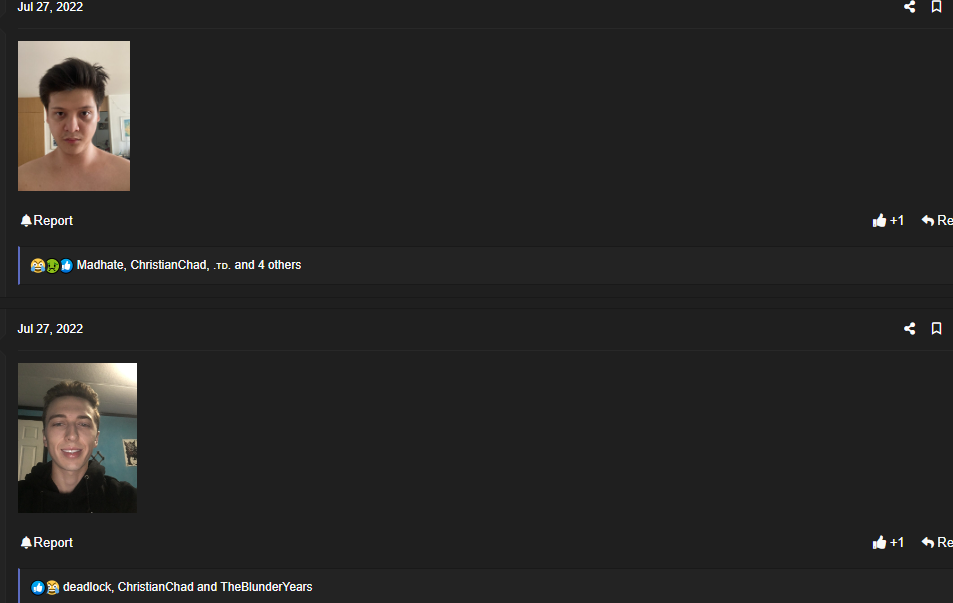
Task: Bookmark the second Jul 27 post
Action: point(936,329)
